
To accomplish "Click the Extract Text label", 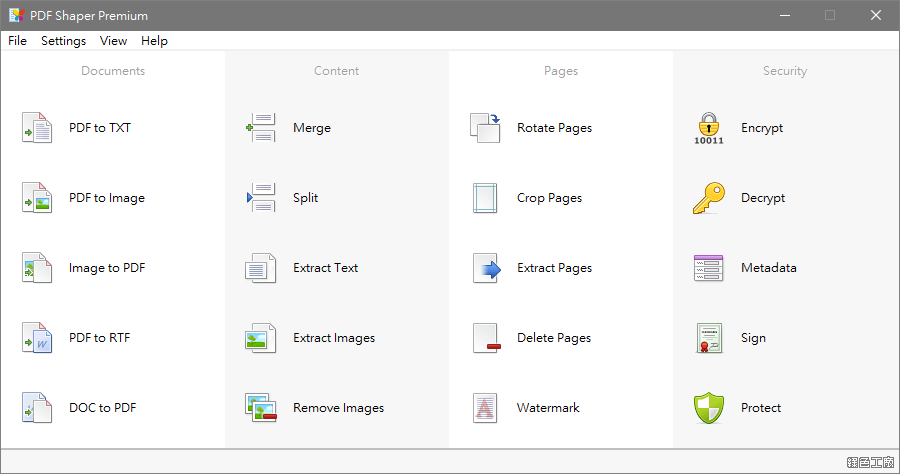I will click(x=325, y=267).
